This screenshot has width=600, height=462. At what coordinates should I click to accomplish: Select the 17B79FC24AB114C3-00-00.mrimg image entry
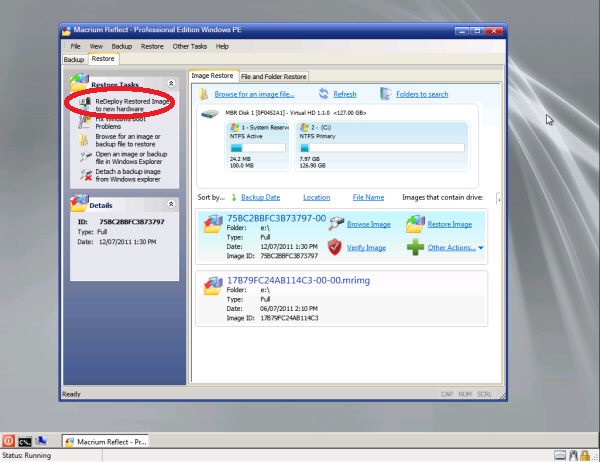pos(341,299)
